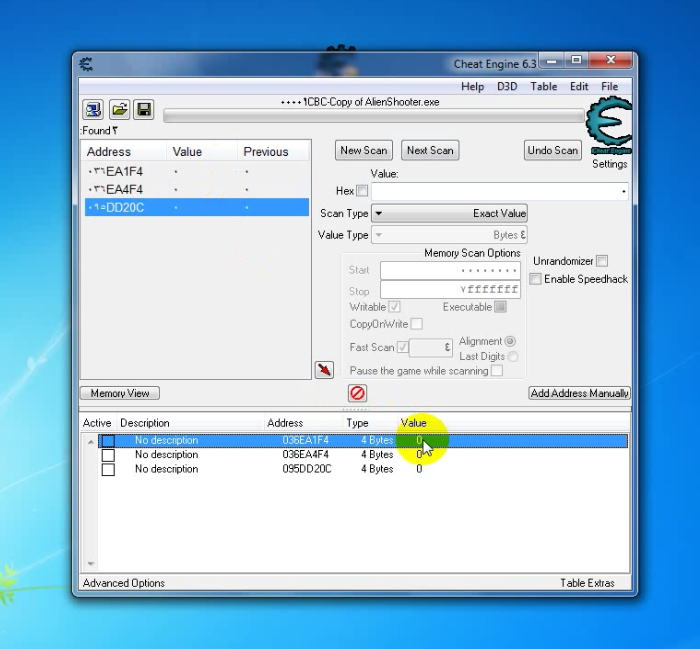Viewport: 700px width, 649px height.
Task: Open the File menu
Action: pyautogui.click(x=609, y=87)
